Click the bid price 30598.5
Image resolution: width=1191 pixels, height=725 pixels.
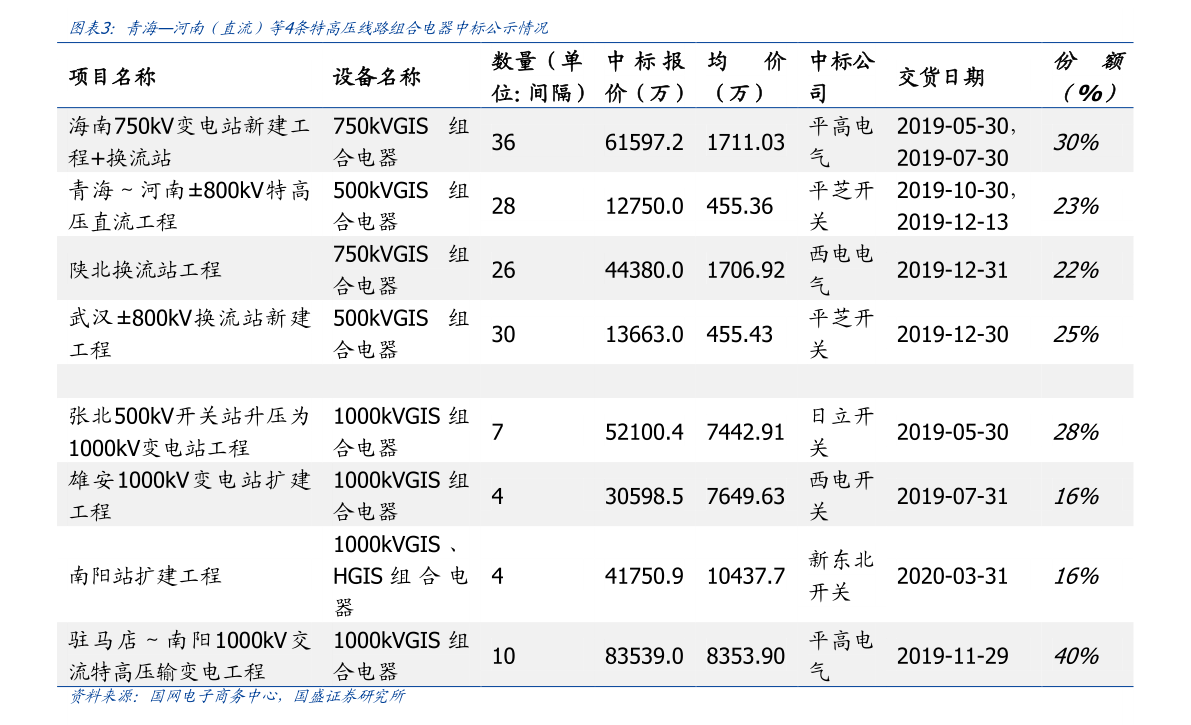pyautogui.click(x=644, y=496)
